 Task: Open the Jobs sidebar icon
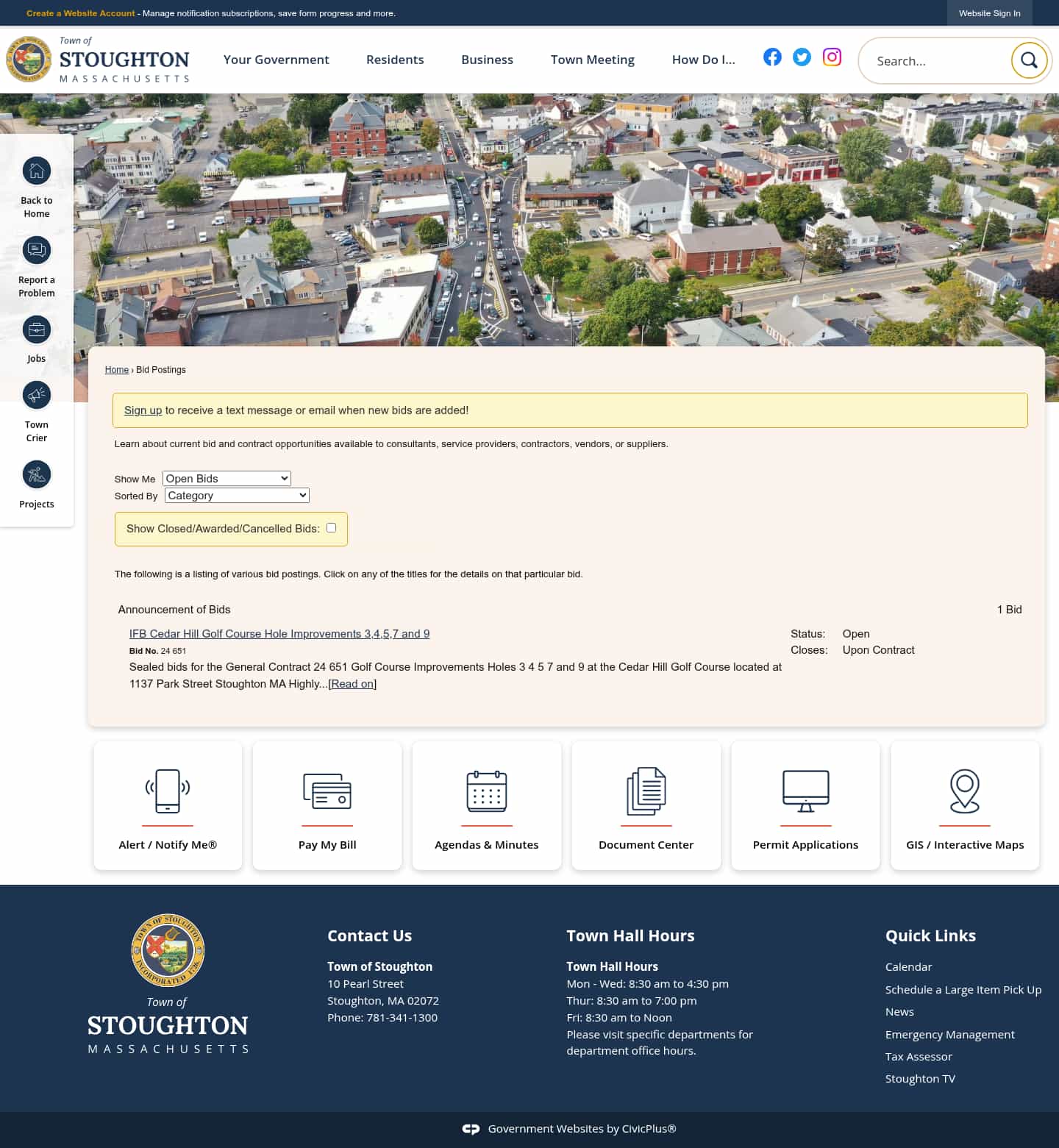pos(36,329)
